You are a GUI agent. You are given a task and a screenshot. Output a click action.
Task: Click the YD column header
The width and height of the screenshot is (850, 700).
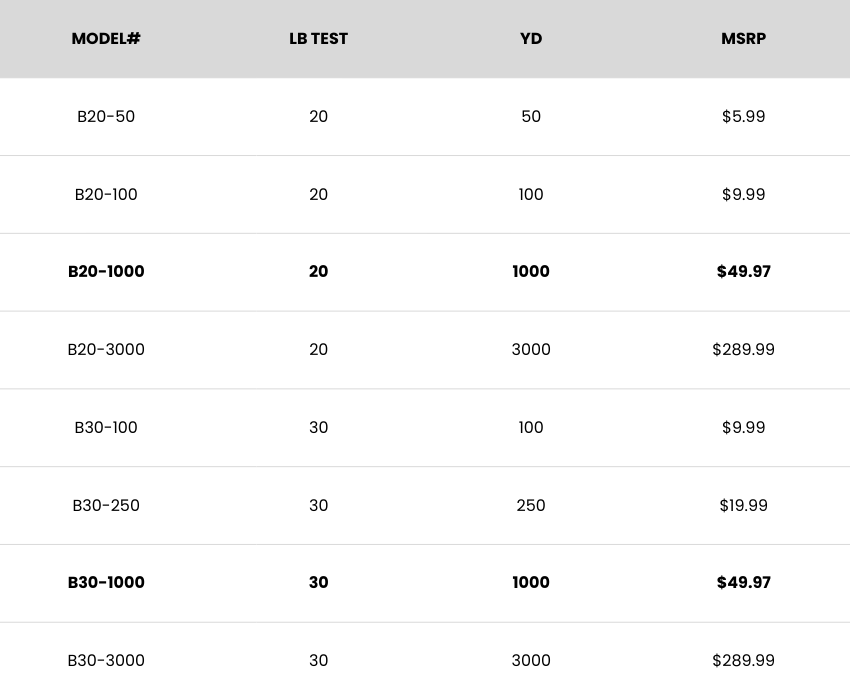[531, 39]
